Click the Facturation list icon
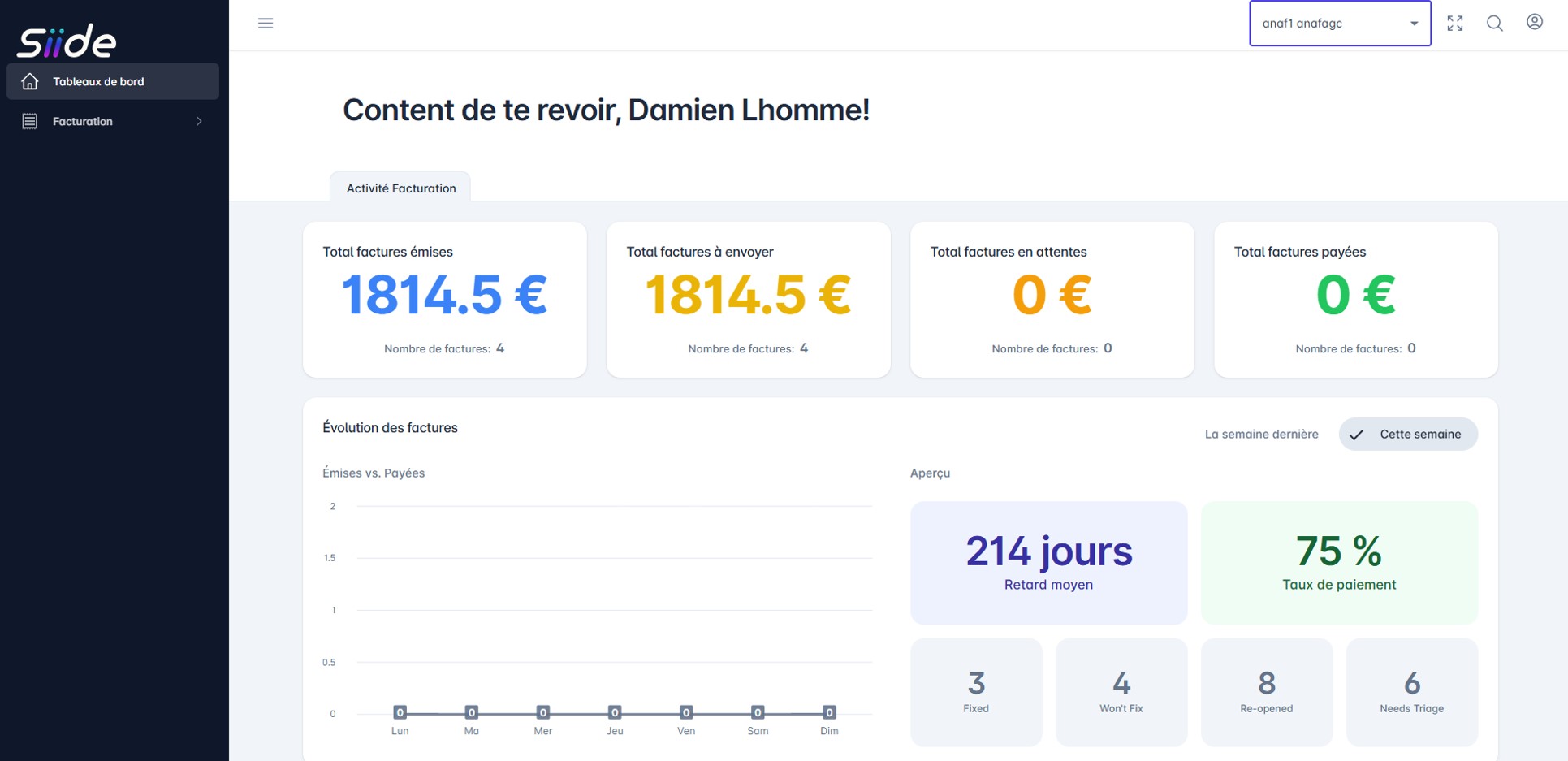1568x761 pixels. tap(30, 121)
